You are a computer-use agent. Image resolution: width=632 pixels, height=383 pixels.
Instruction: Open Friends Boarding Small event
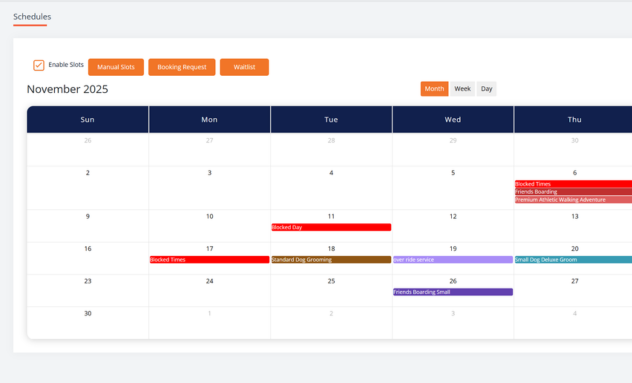pos(453,292)
